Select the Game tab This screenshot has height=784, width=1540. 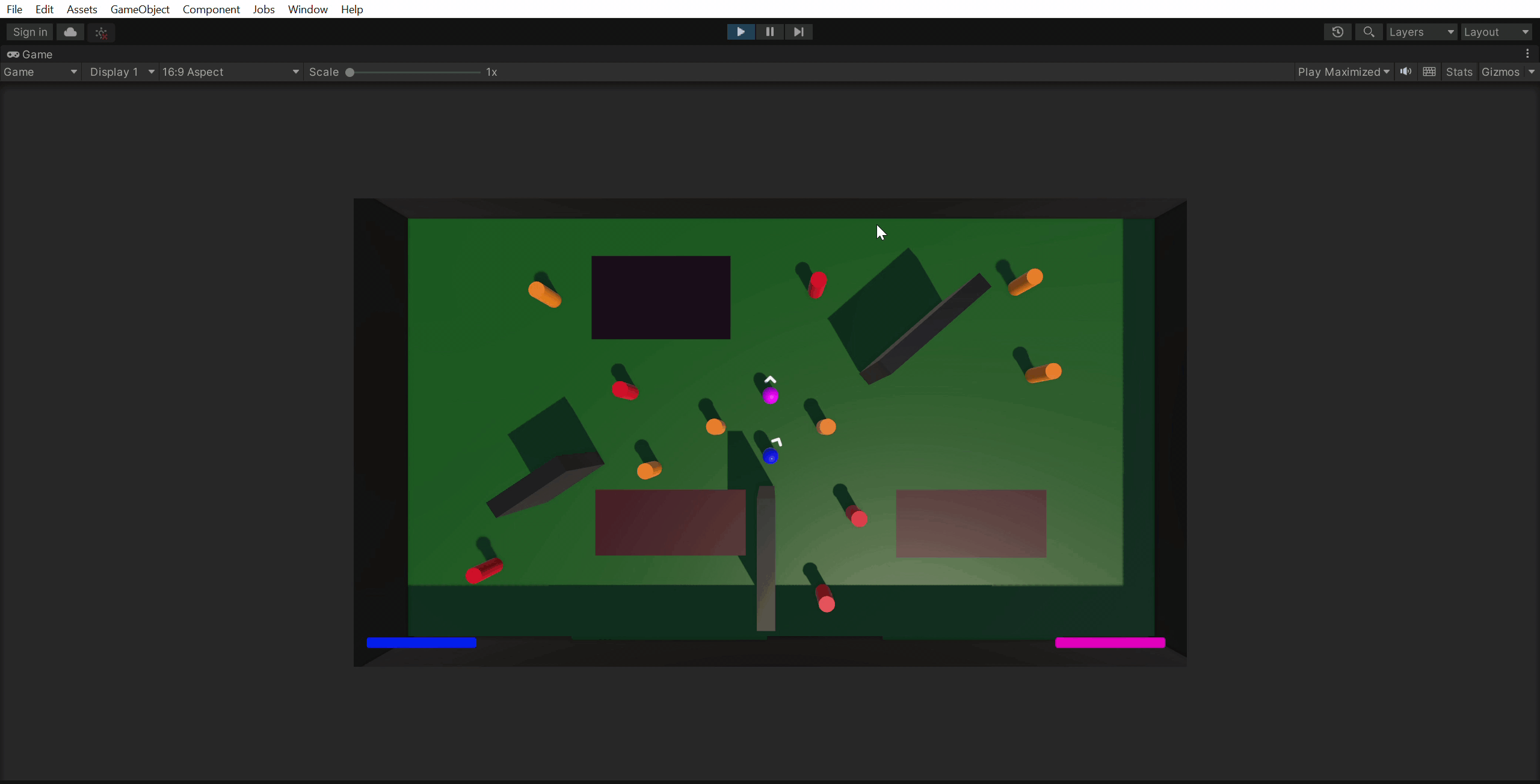[x=29, y=54]
